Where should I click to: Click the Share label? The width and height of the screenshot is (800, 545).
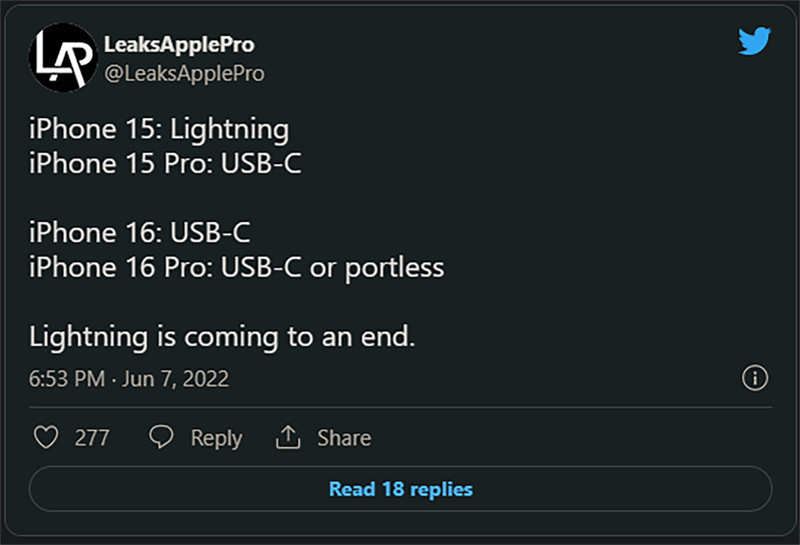(344, 438)
